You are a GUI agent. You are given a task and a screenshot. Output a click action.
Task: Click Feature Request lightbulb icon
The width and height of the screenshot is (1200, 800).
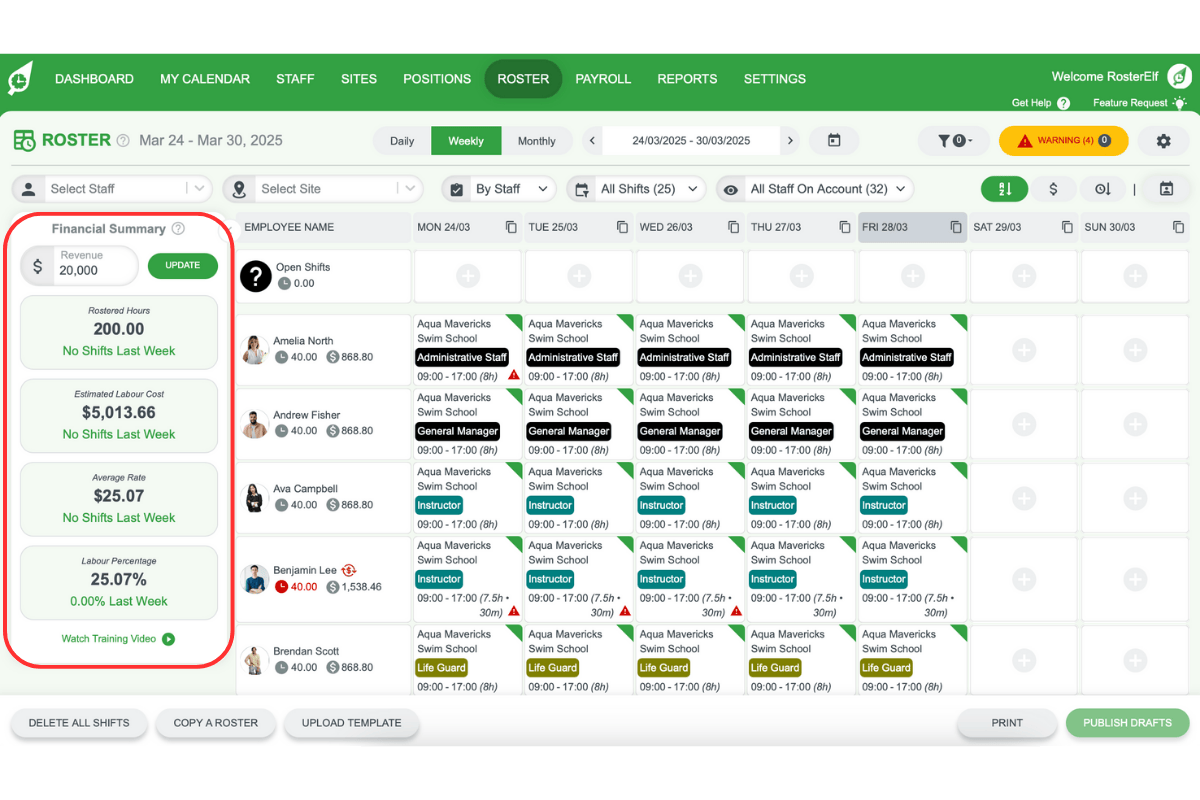click(x=1180, y=103)
